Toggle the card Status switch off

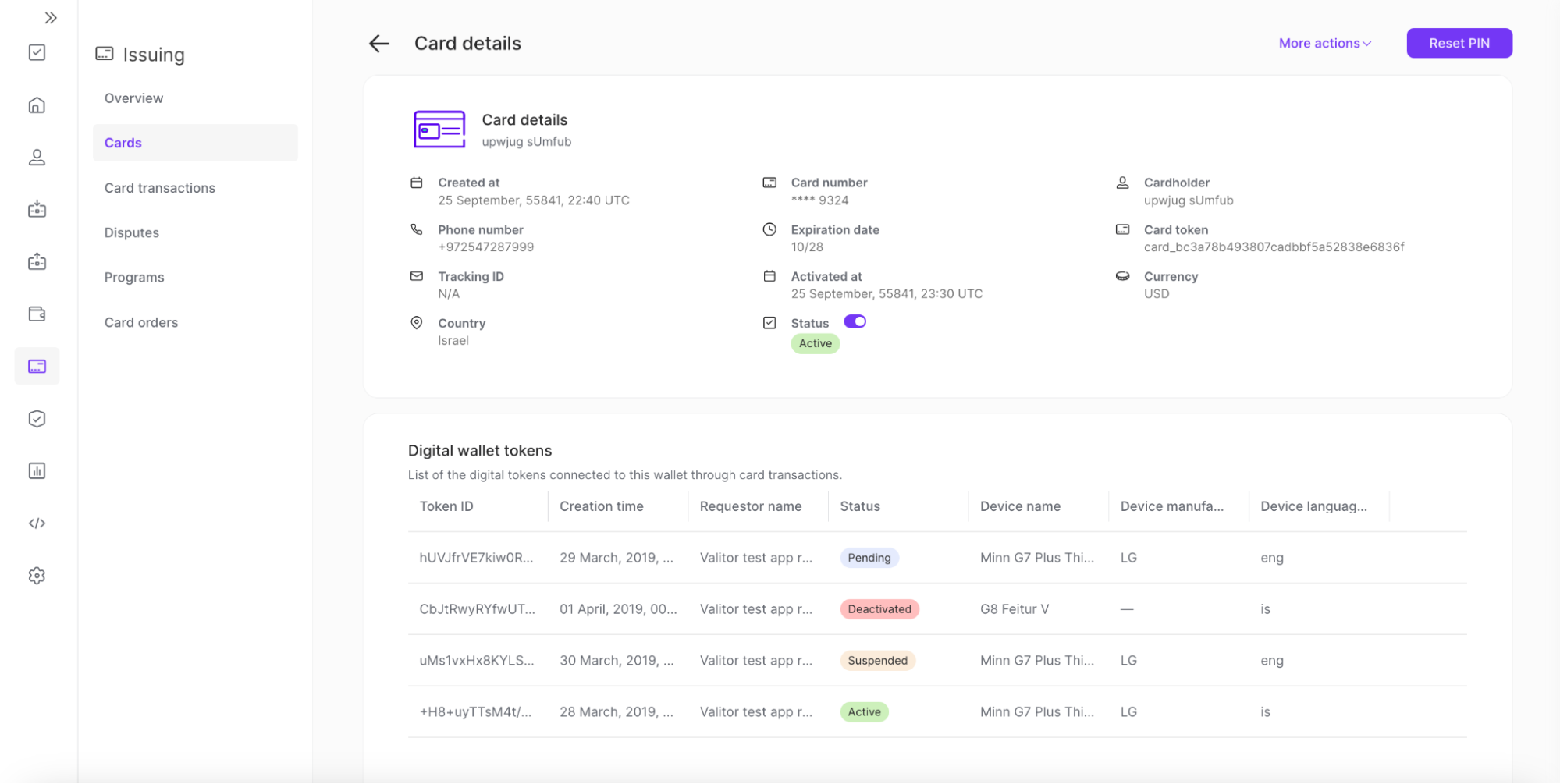855,321
